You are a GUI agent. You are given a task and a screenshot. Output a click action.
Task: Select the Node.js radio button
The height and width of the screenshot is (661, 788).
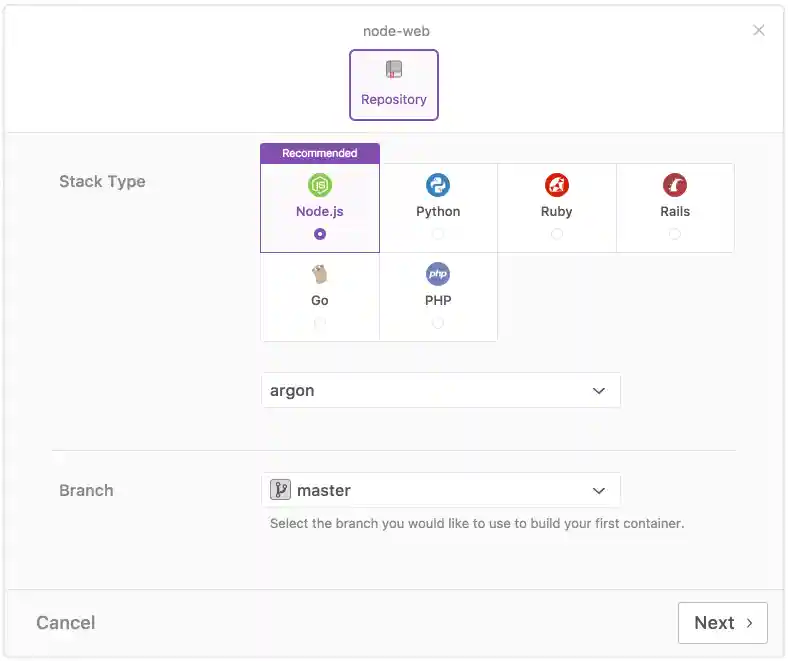pos(320,234)
